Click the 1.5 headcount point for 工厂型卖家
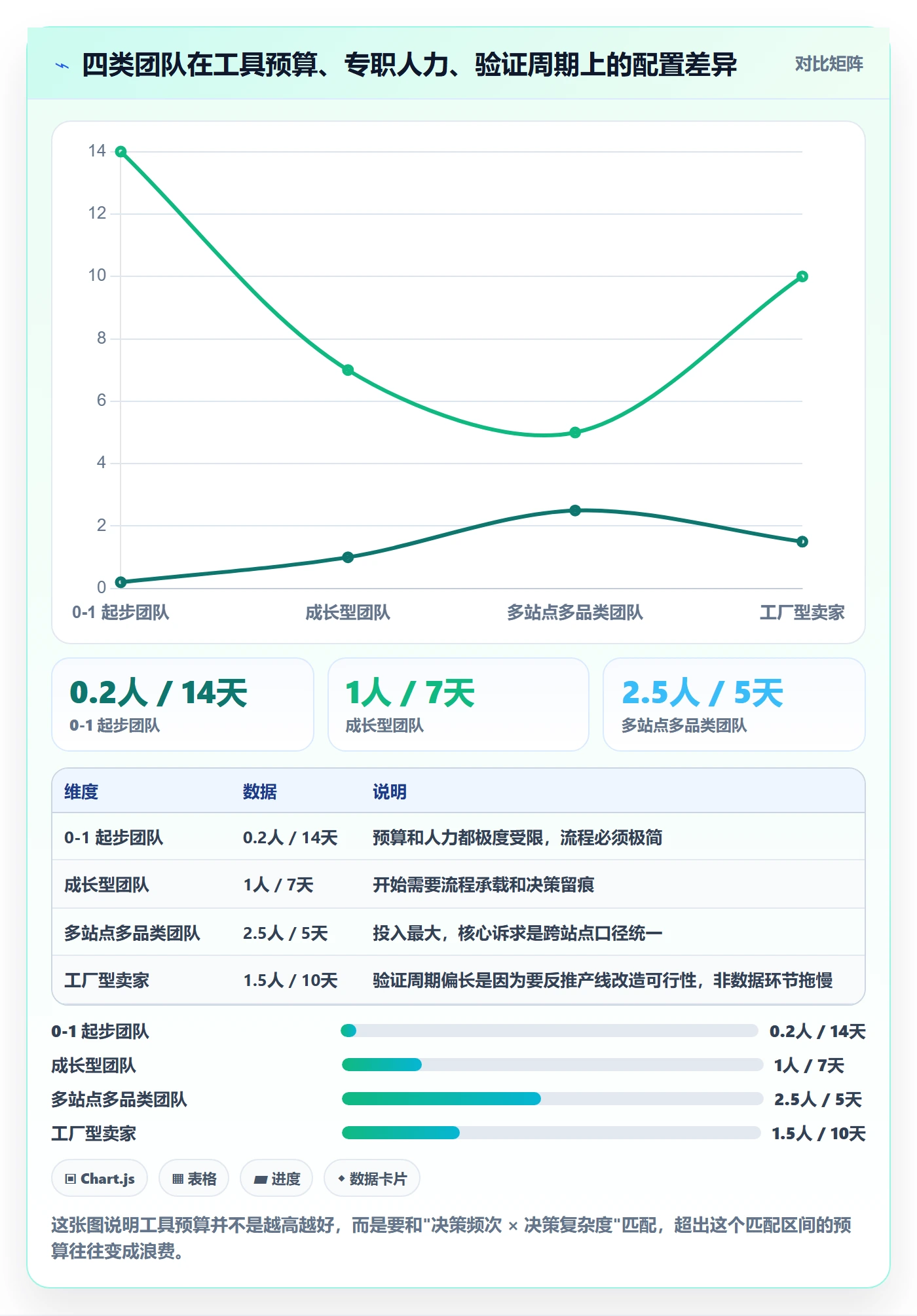 pos(802,541)
